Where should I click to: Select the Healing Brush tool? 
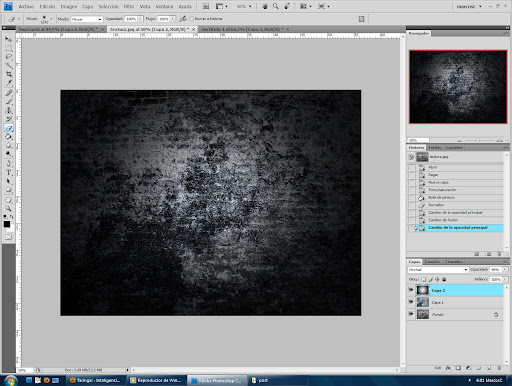tap(8, 93)
